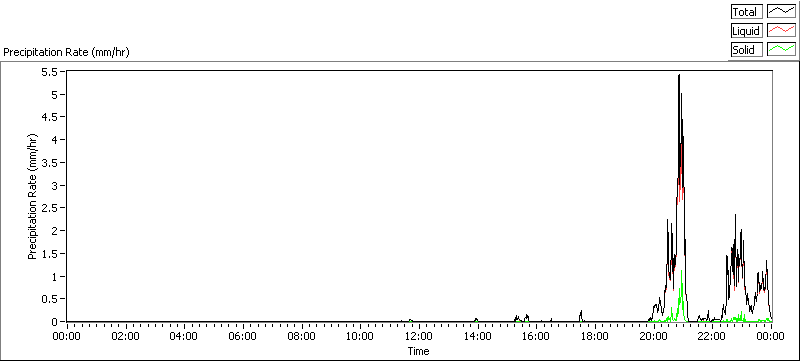Open the Total plot line style swatch
This screenshot has height=361, width=800.
782,12
